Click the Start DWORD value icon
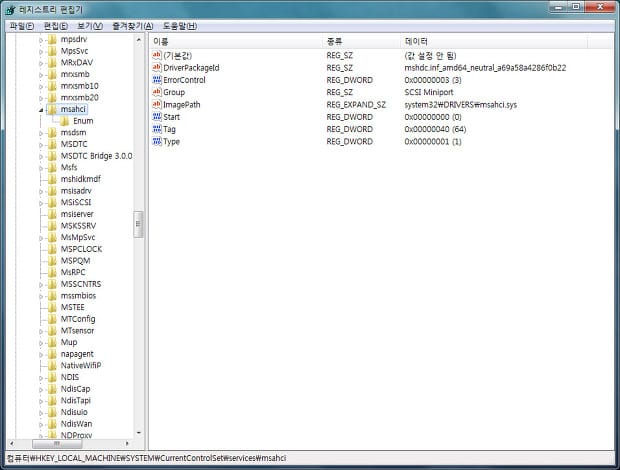 (156, 117)
